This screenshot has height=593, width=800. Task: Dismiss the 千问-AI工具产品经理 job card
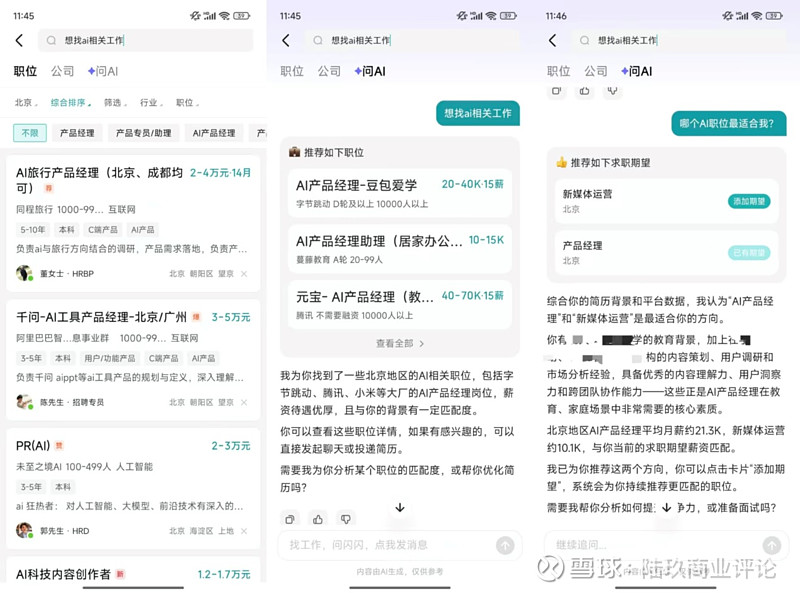tap(244, 403)
